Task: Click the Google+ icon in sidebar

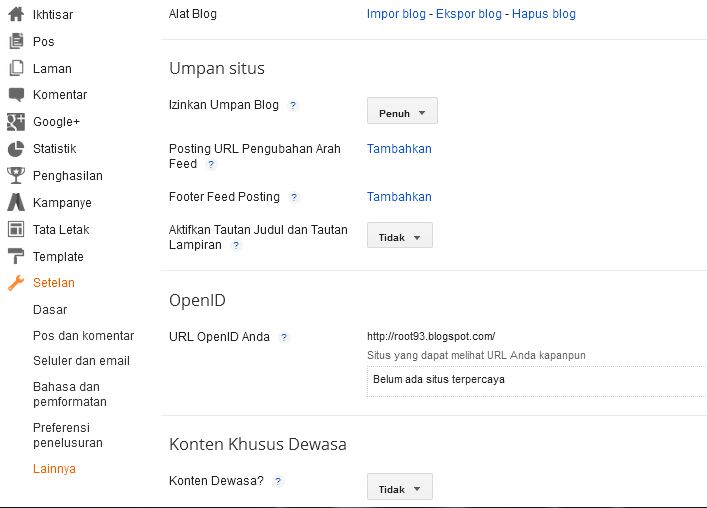Action: click(15, 122)
